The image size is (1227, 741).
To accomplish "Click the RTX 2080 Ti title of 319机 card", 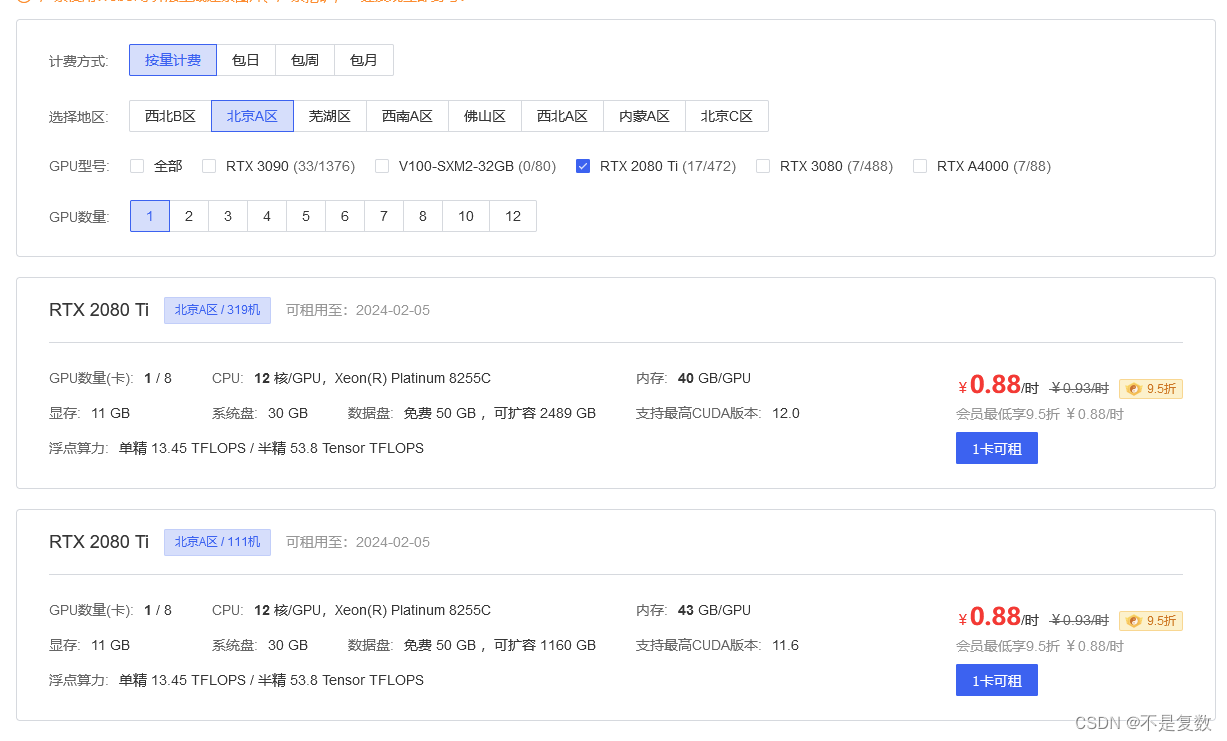I will [x=99, y=310].
